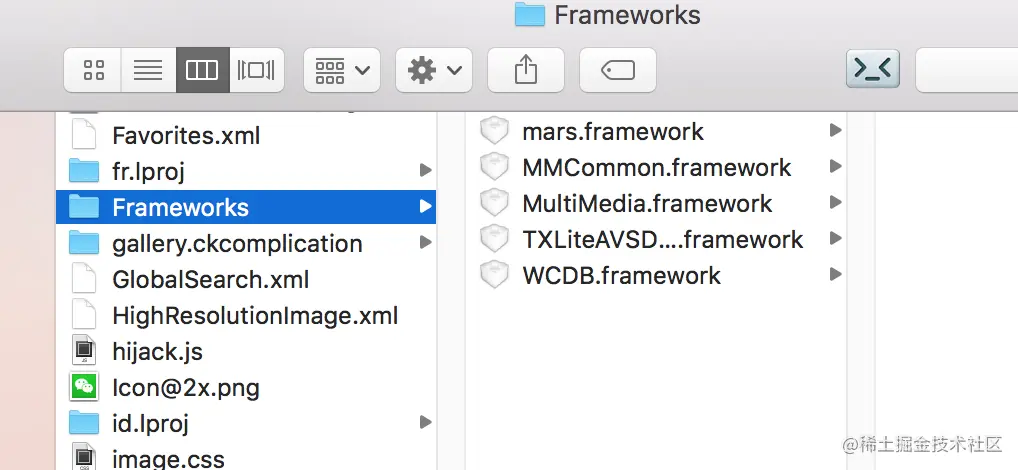Select the highlighted Frameworks folder row

[x=246, y=207]
